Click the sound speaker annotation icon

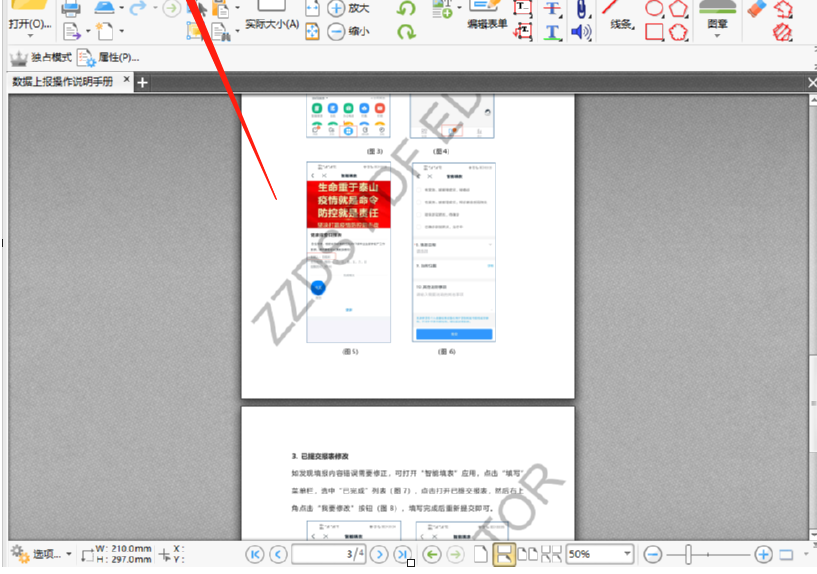(581, 32)
